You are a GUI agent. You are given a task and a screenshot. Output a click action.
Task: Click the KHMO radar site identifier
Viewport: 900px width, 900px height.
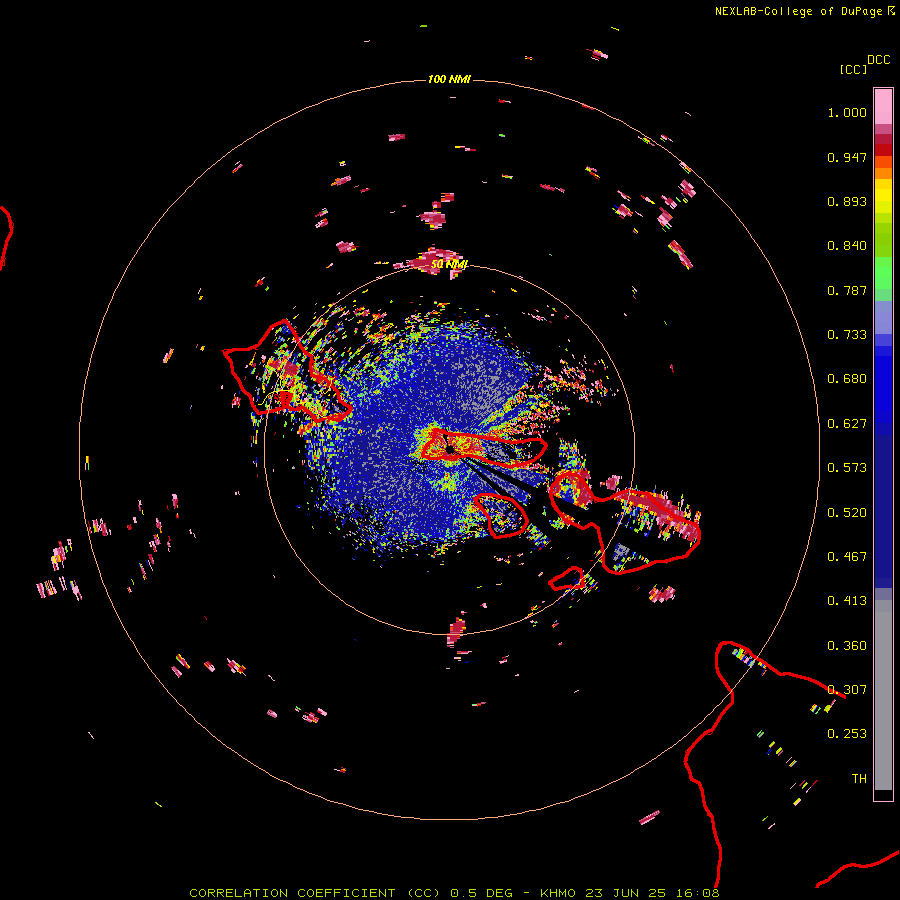(x=557, y=893)
